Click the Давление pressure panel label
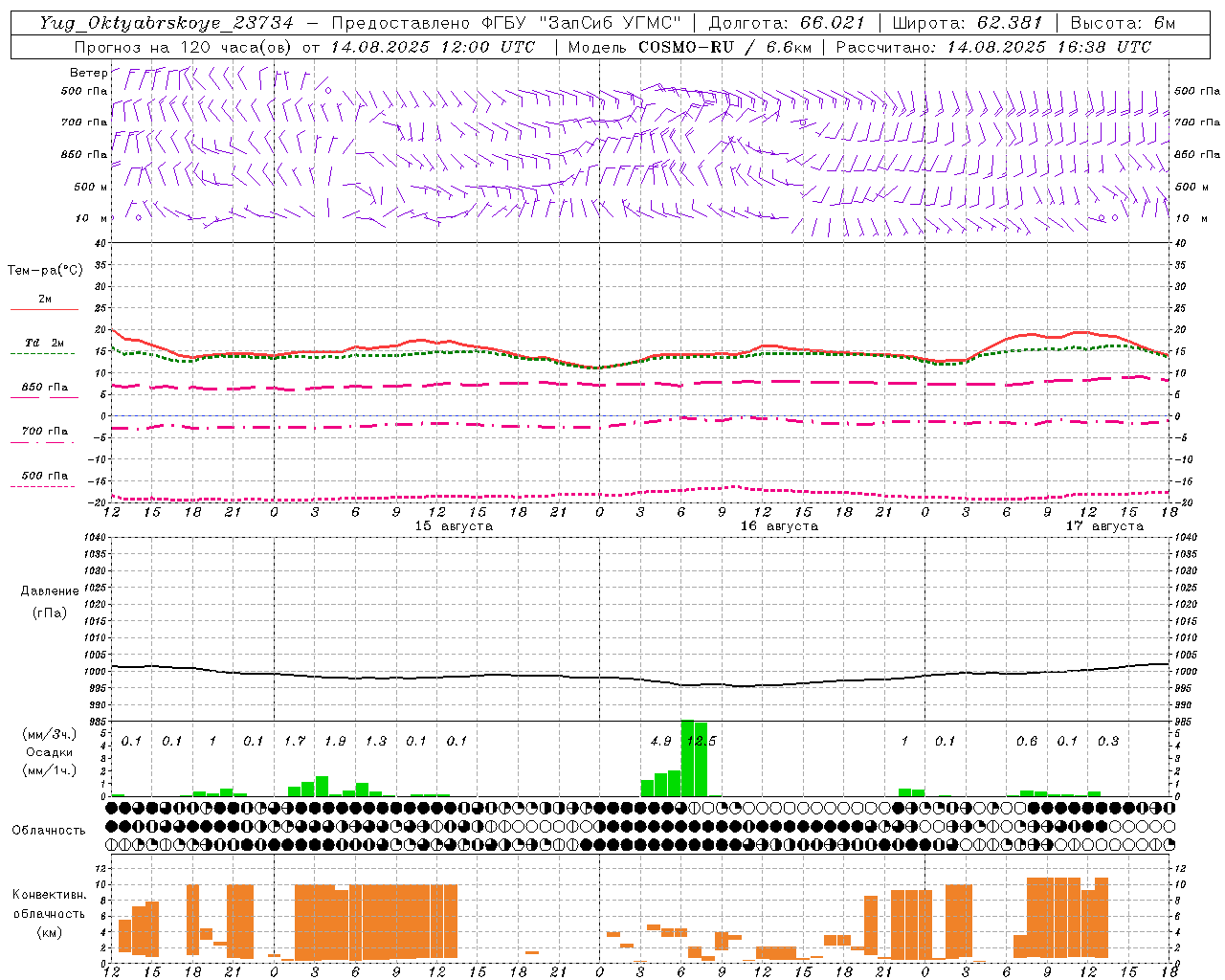The height and width of the screenshot is (980, 1225). (50, 591)
